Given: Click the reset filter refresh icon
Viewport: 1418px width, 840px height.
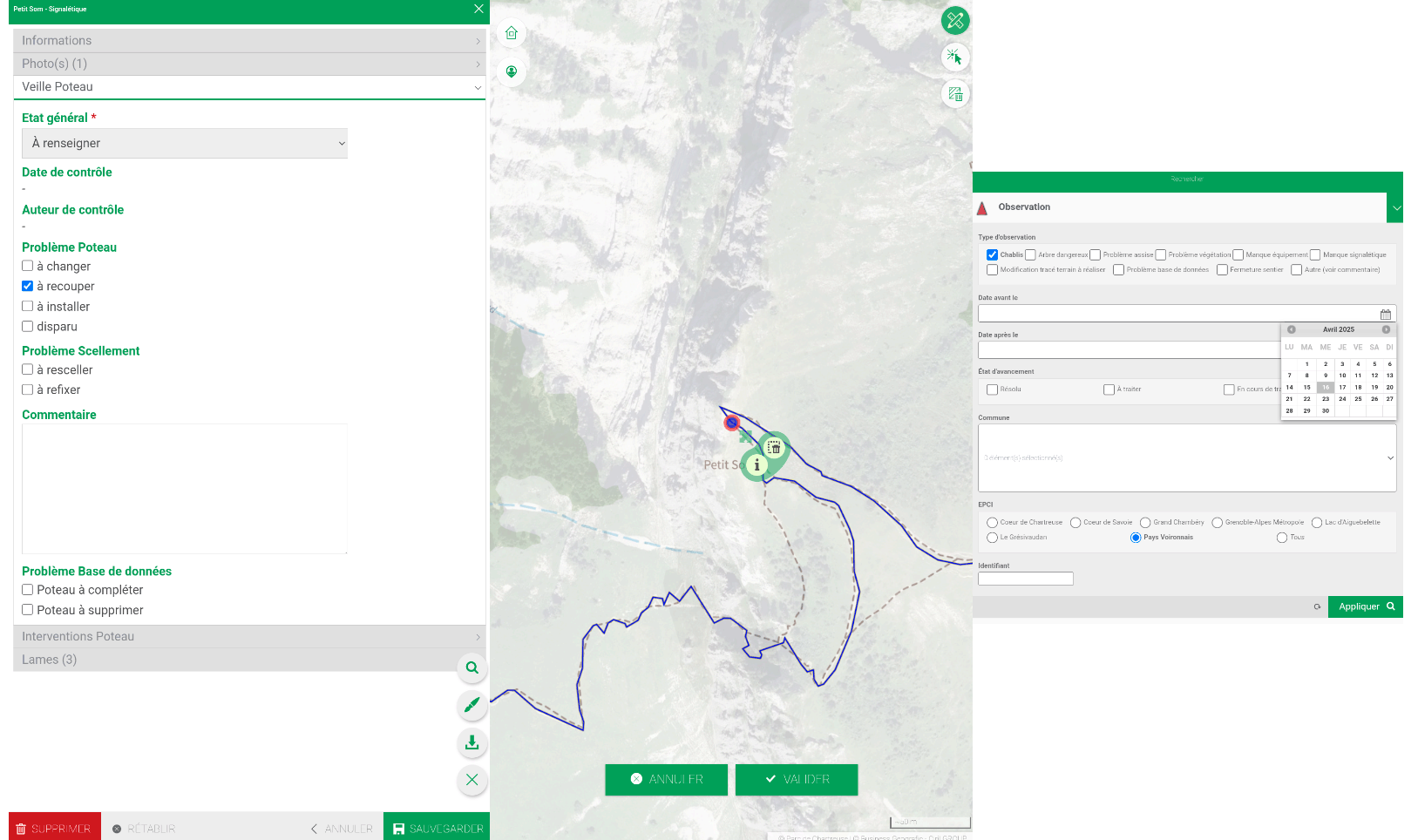Looking at the screenshot, I should click(1317, 606).
